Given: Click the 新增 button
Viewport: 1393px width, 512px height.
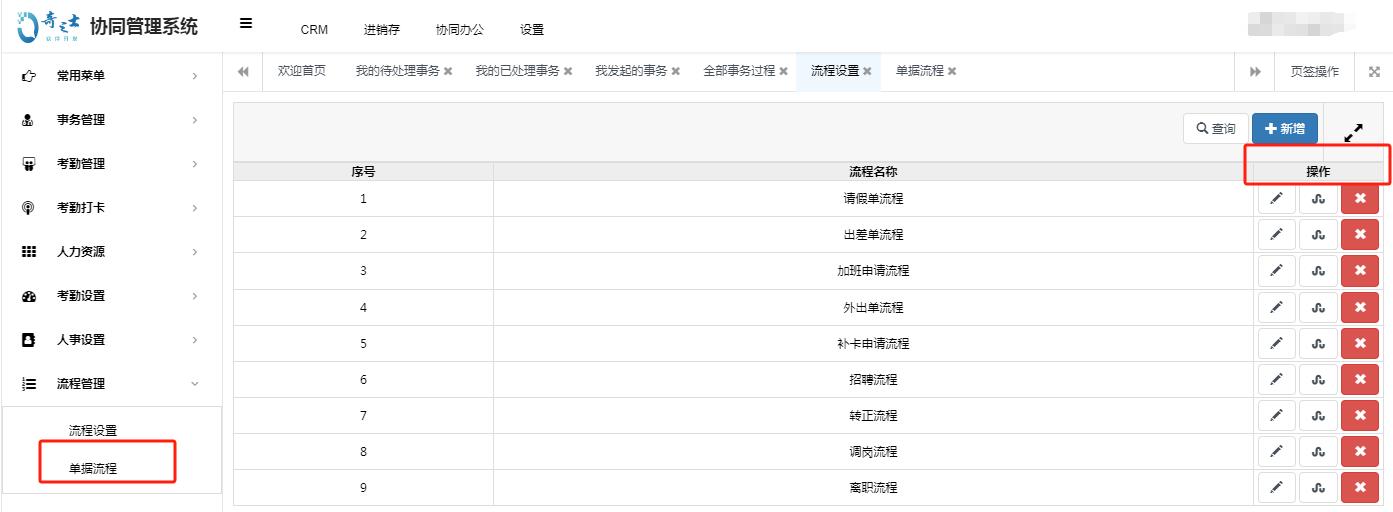Looking at the screenshot, I should click(1284, 129).
